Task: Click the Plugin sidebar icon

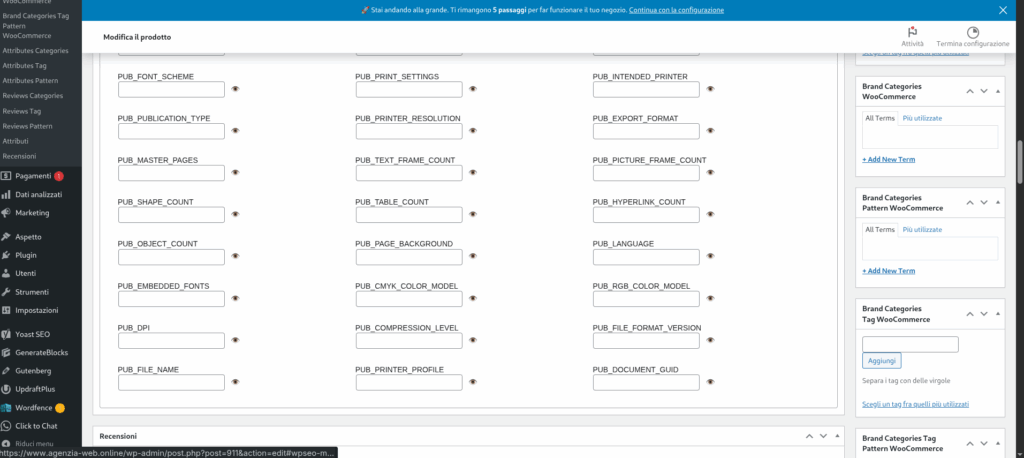Action: click(x=6, y=255)
